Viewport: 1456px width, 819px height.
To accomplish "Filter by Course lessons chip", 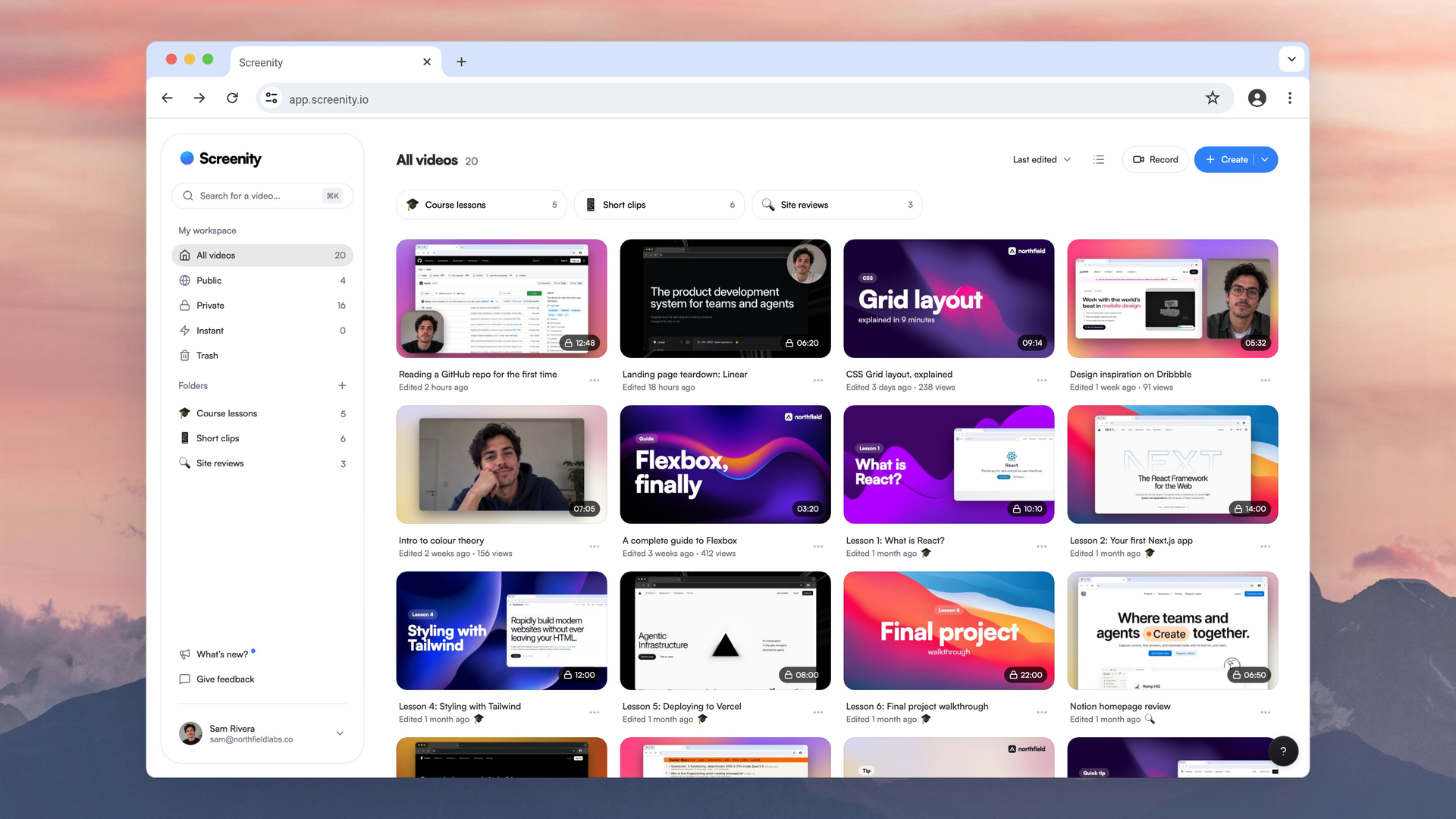I will (482, 205).
